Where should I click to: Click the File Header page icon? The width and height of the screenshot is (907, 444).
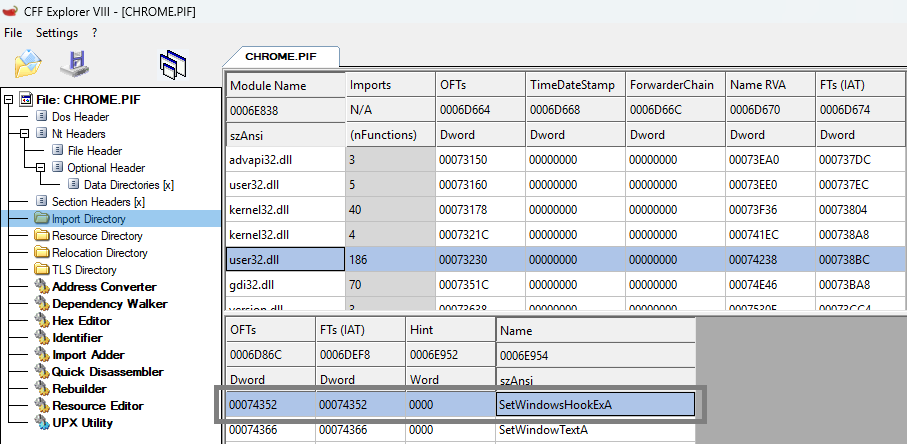[x=57, y=150]
